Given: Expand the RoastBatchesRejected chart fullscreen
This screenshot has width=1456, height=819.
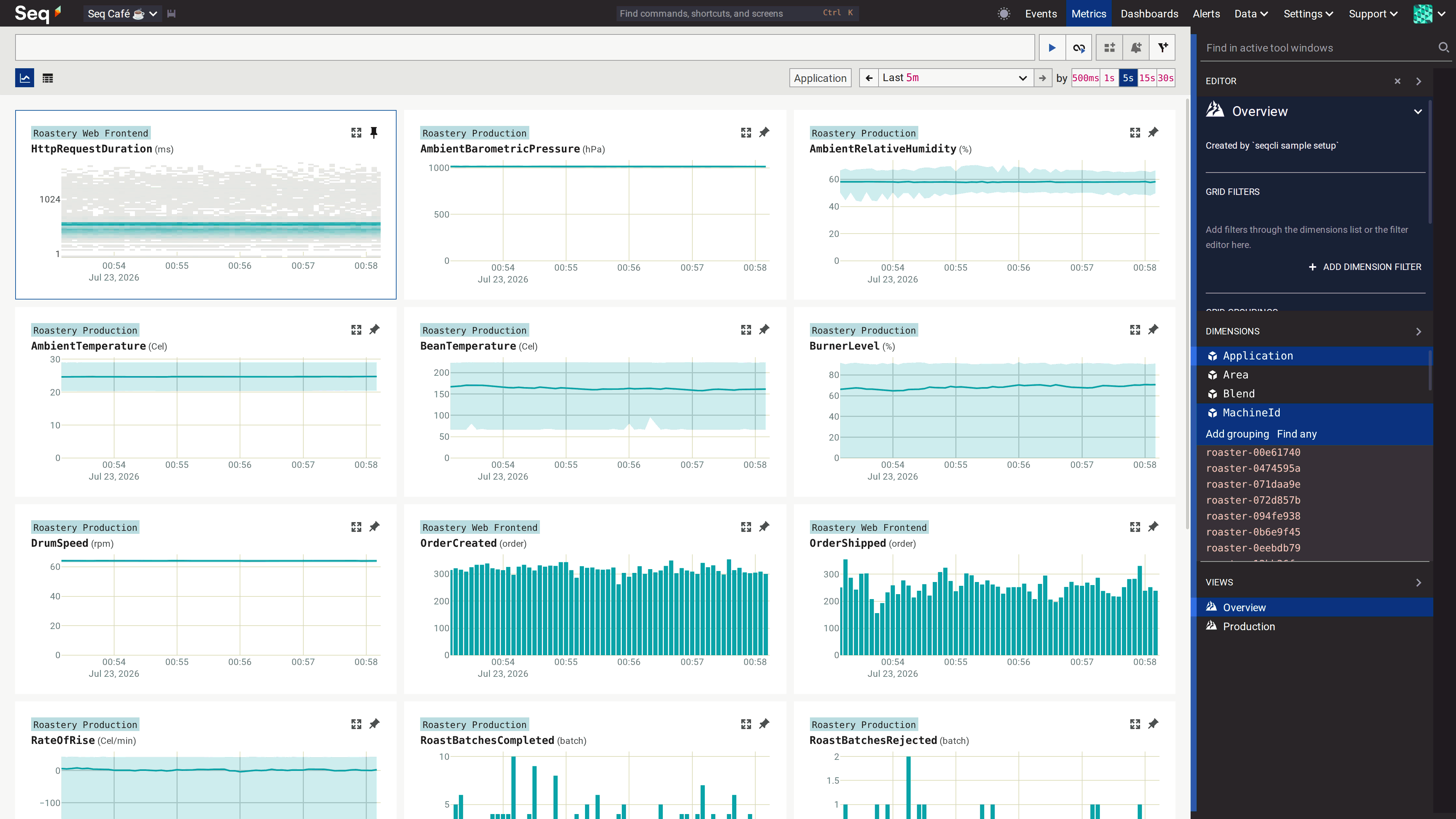Looking at the screenshot, I should (x=1135, y=724).
